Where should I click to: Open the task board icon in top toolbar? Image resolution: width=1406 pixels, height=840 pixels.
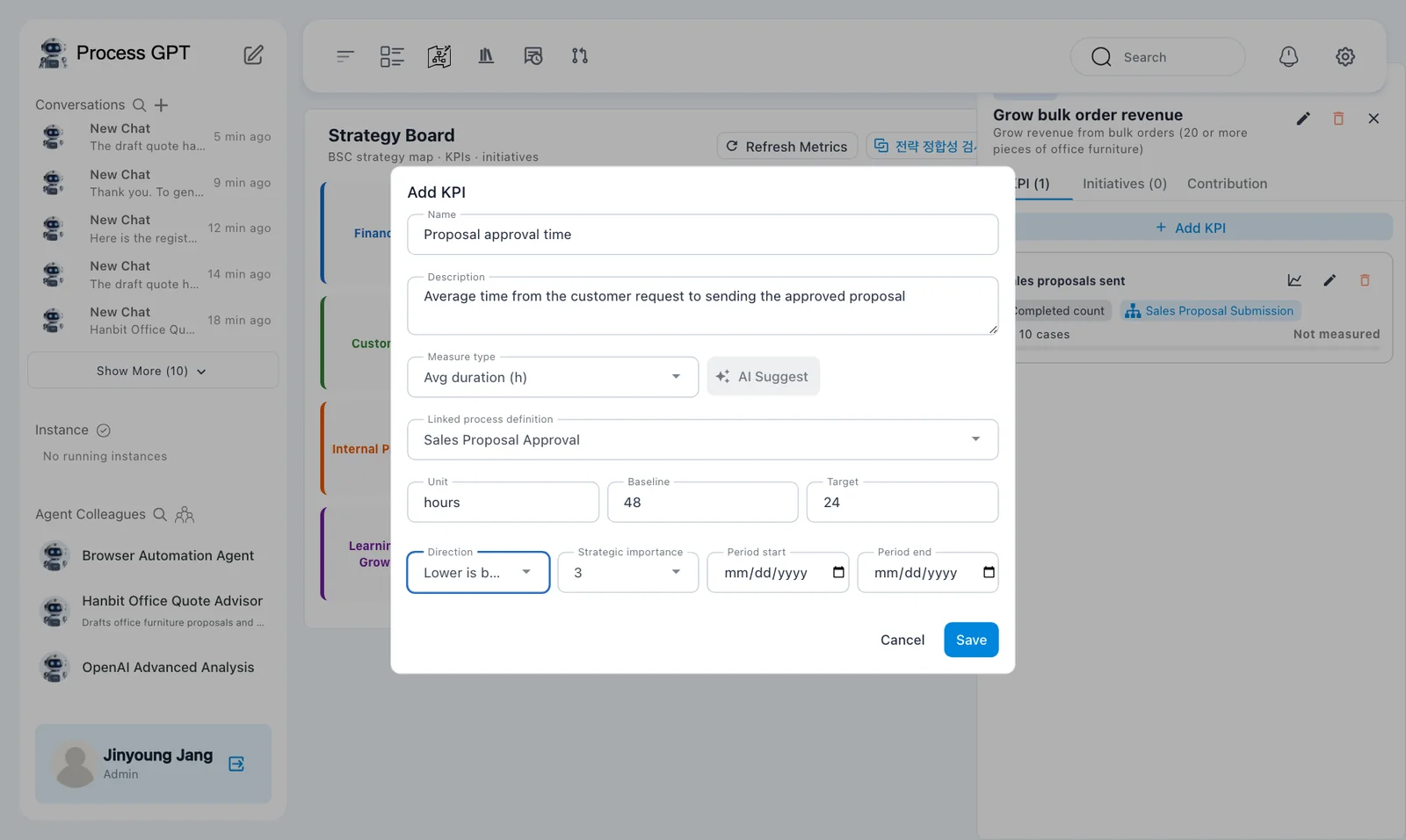click(392, 56)
